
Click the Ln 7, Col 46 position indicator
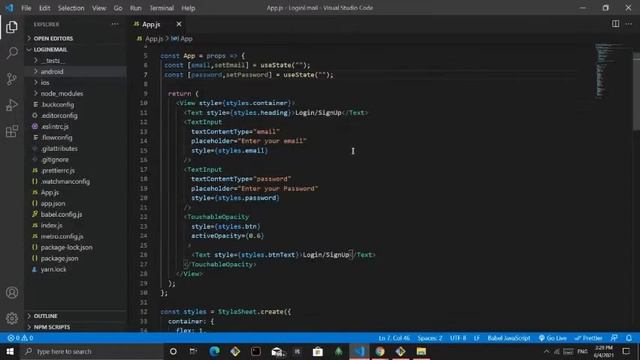394,338
